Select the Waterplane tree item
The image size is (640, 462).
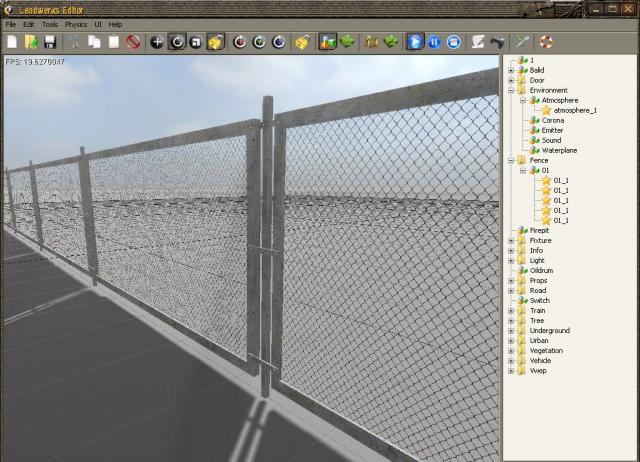coord(558,150)
